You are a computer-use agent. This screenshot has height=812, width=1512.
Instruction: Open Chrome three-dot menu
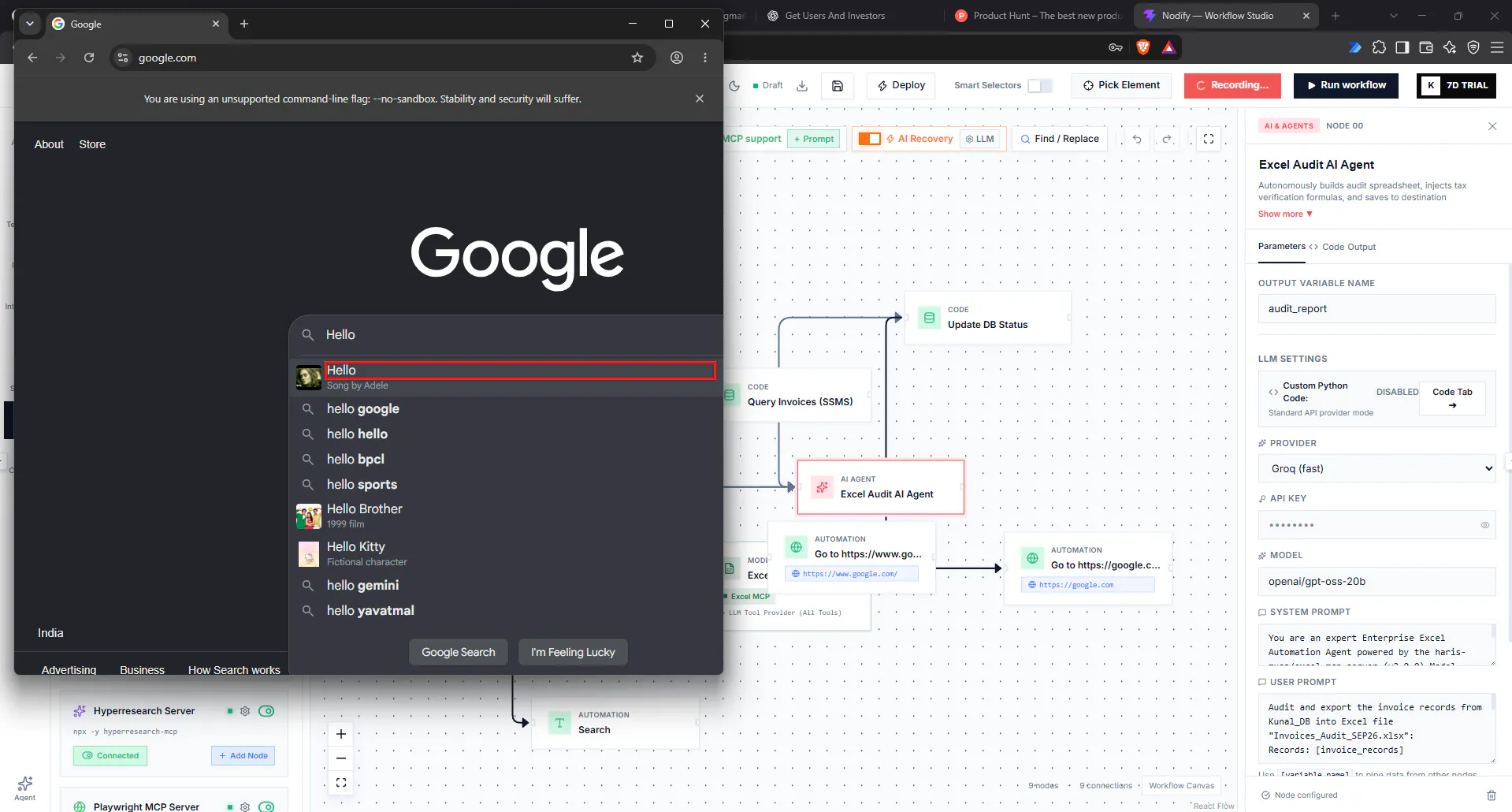[705, 58]
